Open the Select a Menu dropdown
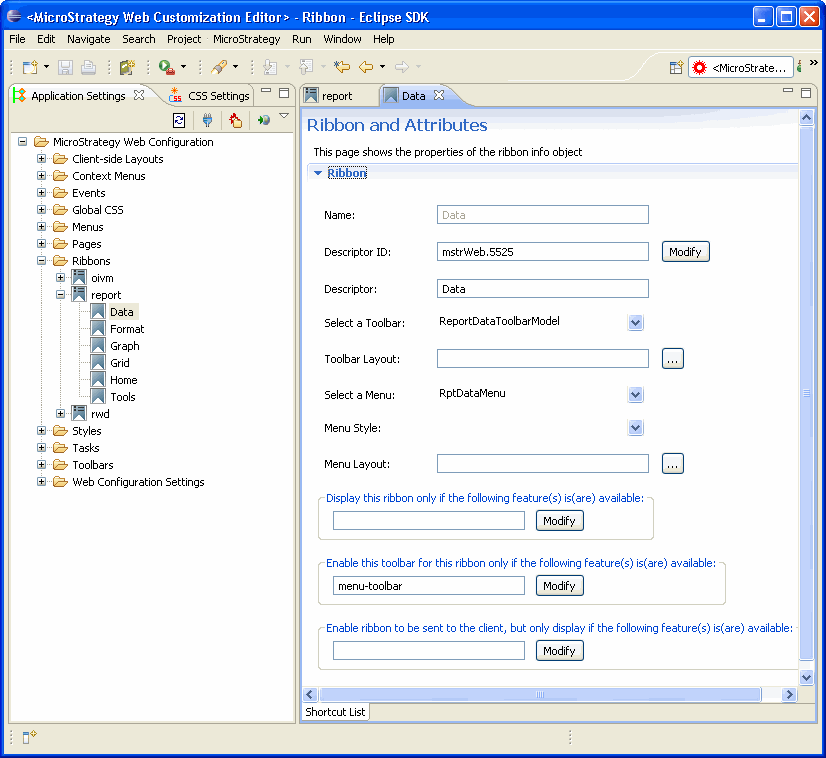 pyautogui.click(x=635, y=395)
